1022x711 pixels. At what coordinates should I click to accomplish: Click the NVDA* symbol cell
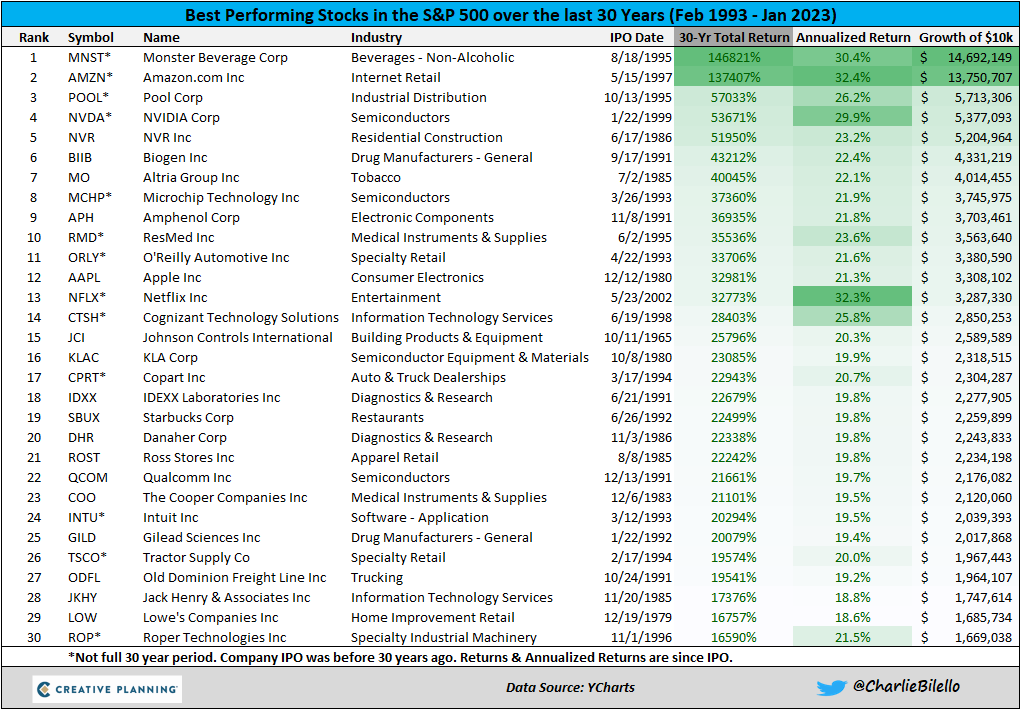[89, 117]
